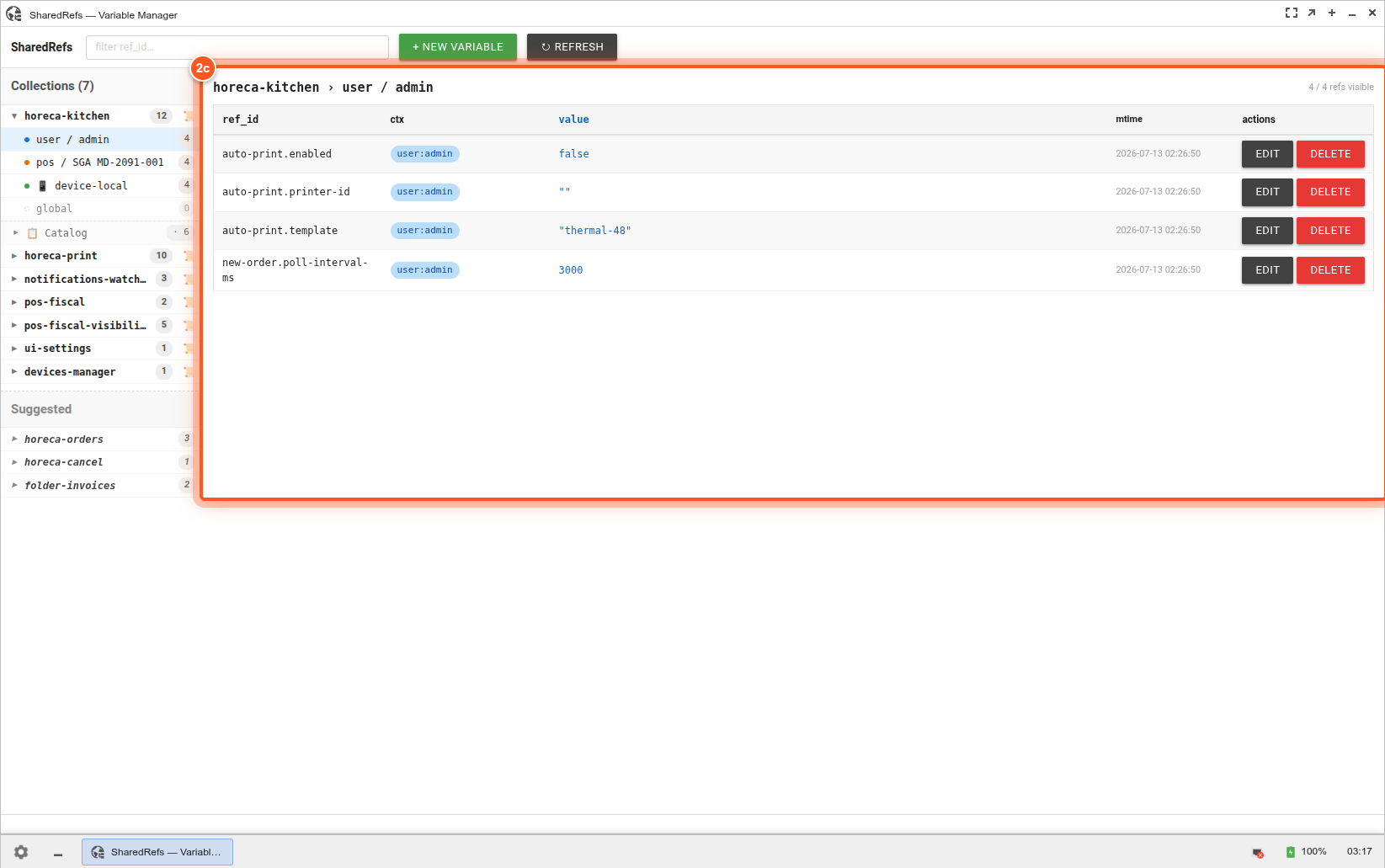Edit the auto-print.template variable

click(x=1267, y=231)
